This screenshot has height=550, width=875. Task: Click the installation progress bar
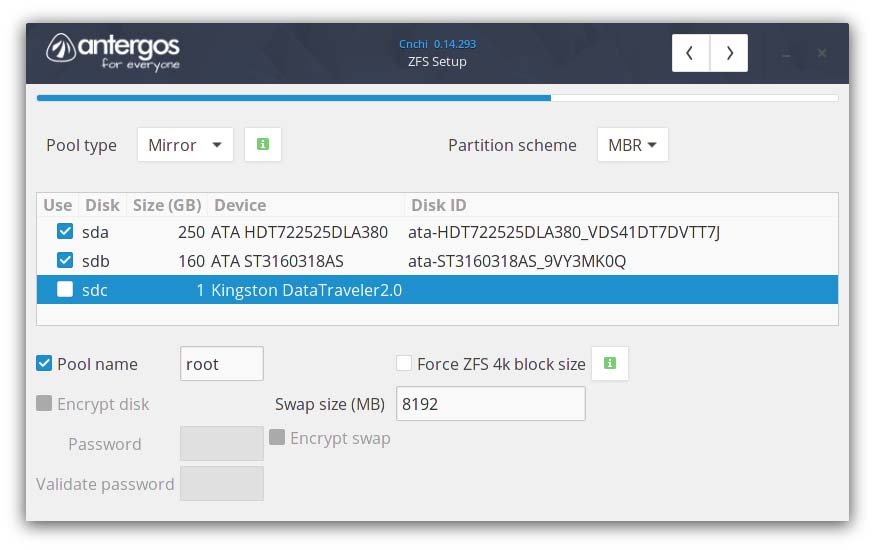pos(437,98)
